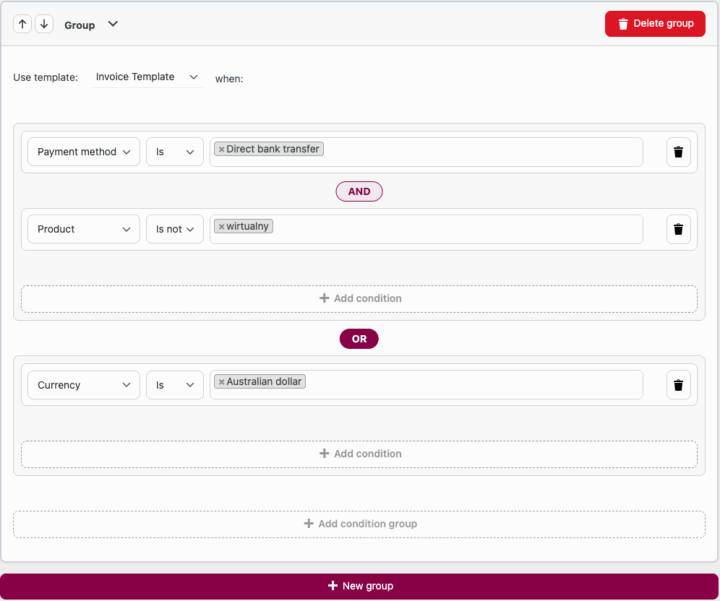
Task: Click Add condition group
Action: point(359,524)
